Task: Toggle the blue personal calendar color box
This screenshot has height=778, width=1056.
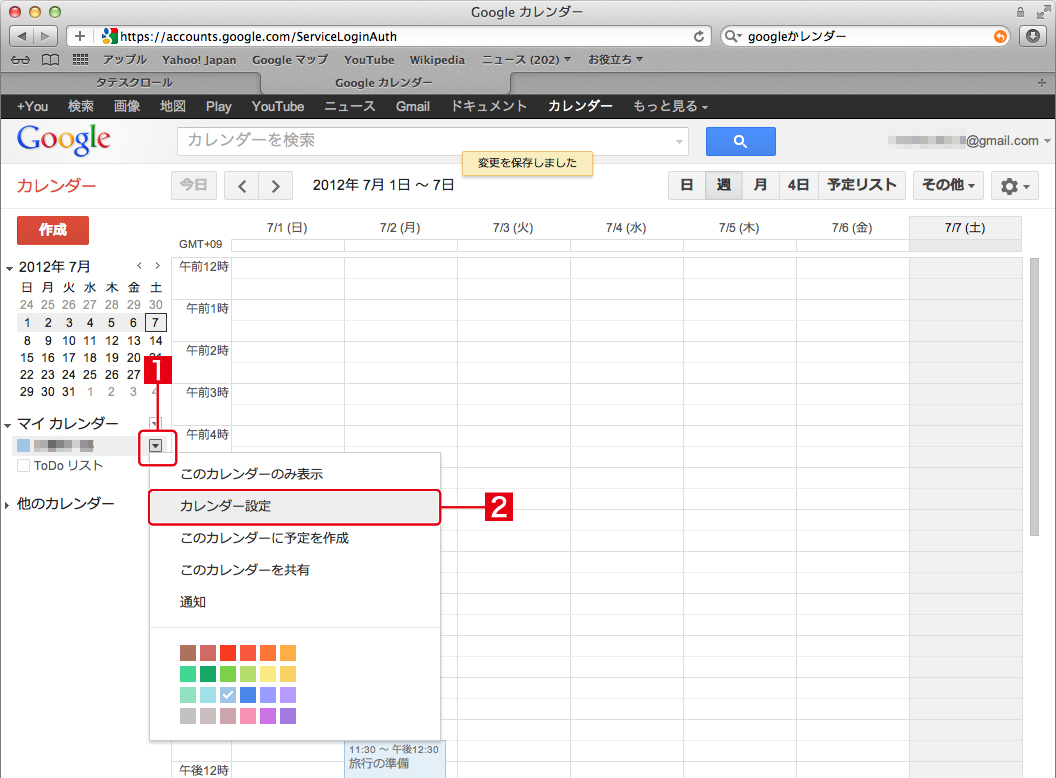Action: tap(24, 445)
